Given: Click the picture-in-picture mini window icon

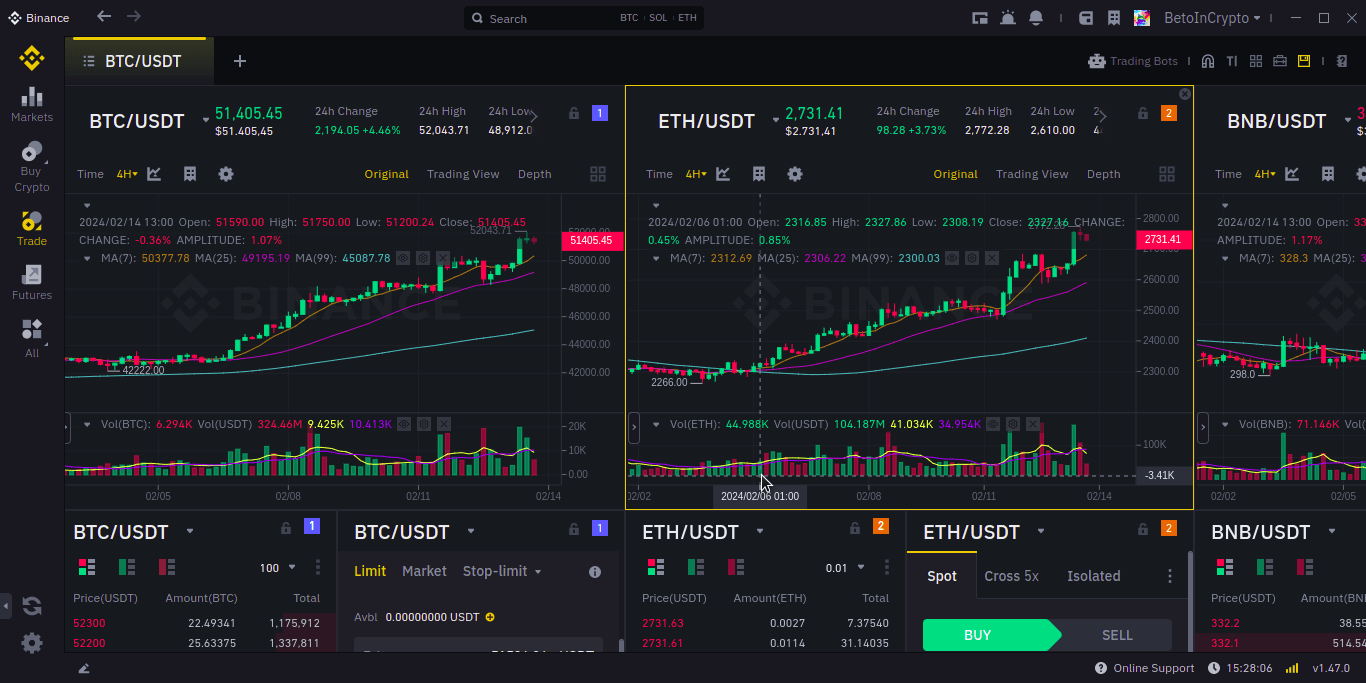Looking at the screenshot, I should pos(980,18).
